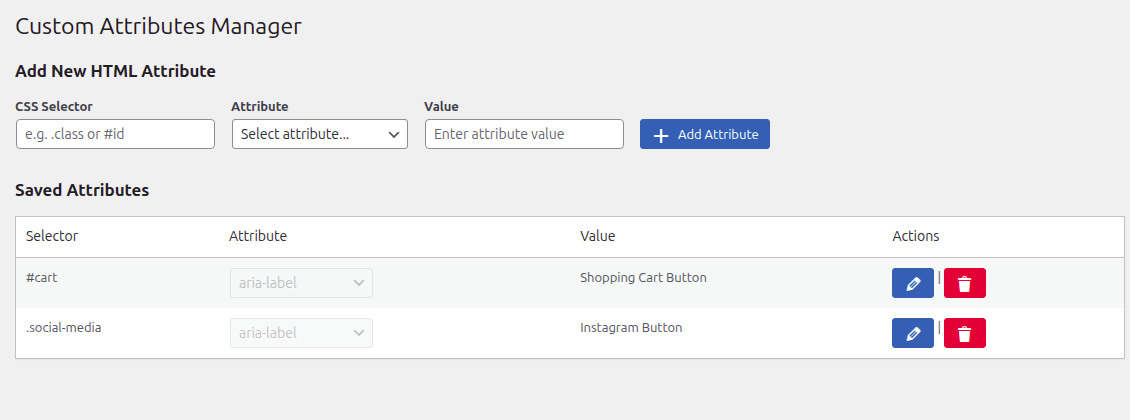Click into the attribute value text field
Viewport: 1130px width, 420px height.
tap(524, 134)
